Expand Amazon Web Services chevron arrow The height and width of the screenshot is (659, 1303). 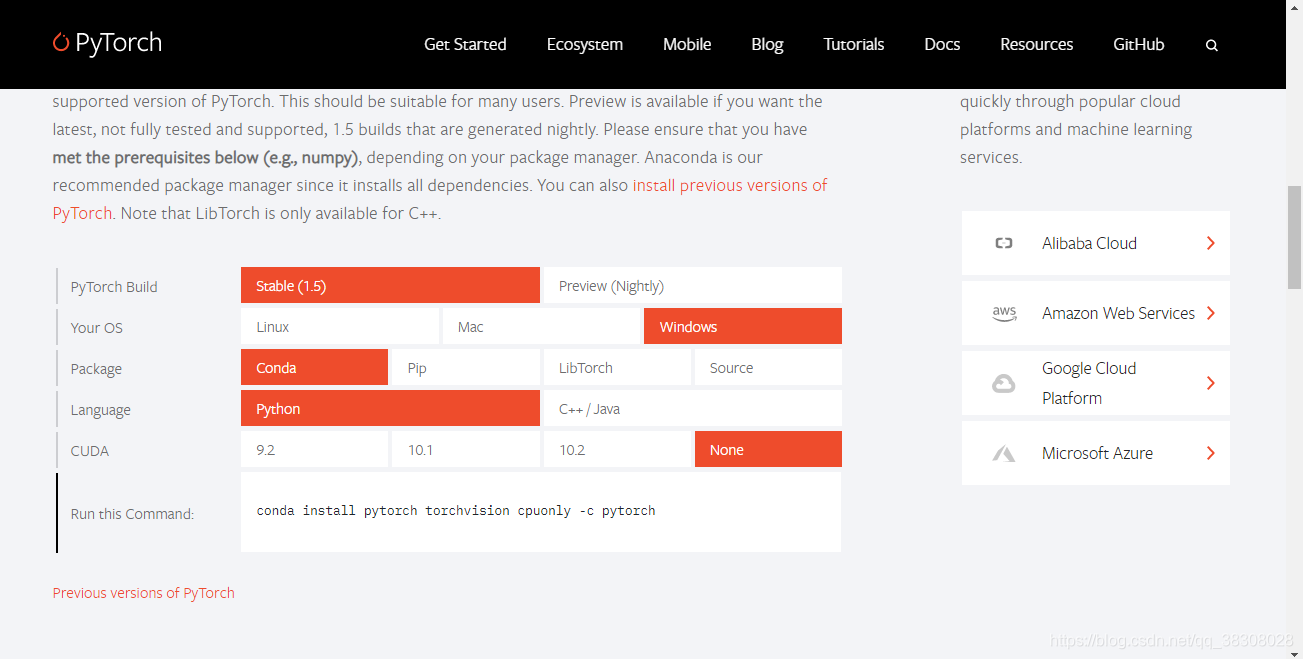click(x=1210, y=313)
